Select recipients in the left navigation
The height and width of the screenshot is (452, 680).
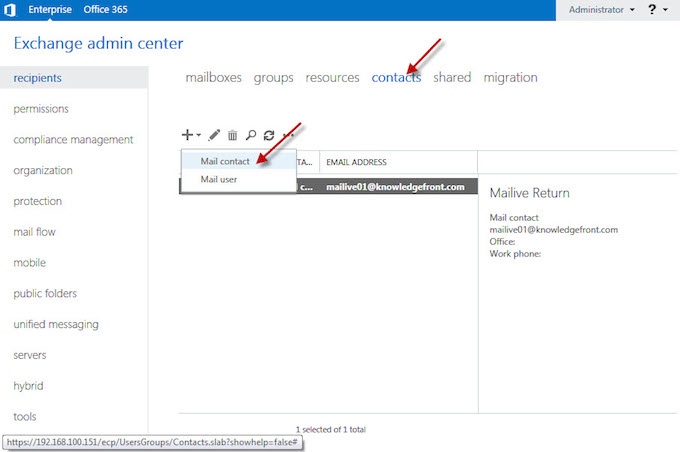click(74, 78)
